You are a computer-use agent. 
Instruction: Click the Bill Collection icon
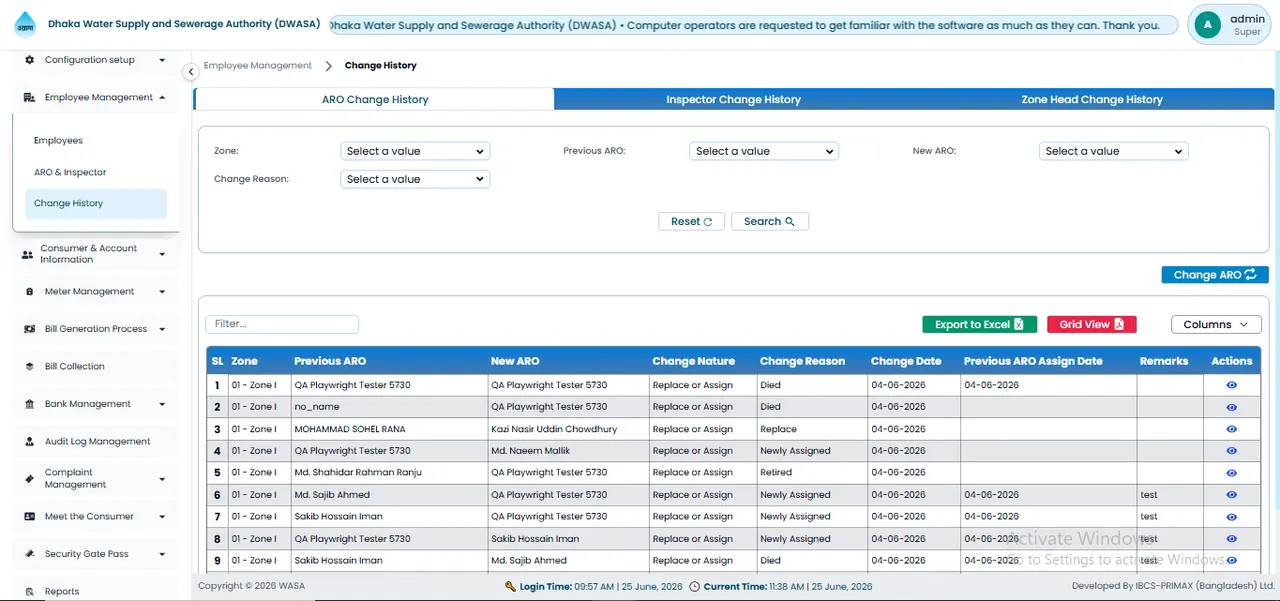pyautogui.click(x=29, y=367)
